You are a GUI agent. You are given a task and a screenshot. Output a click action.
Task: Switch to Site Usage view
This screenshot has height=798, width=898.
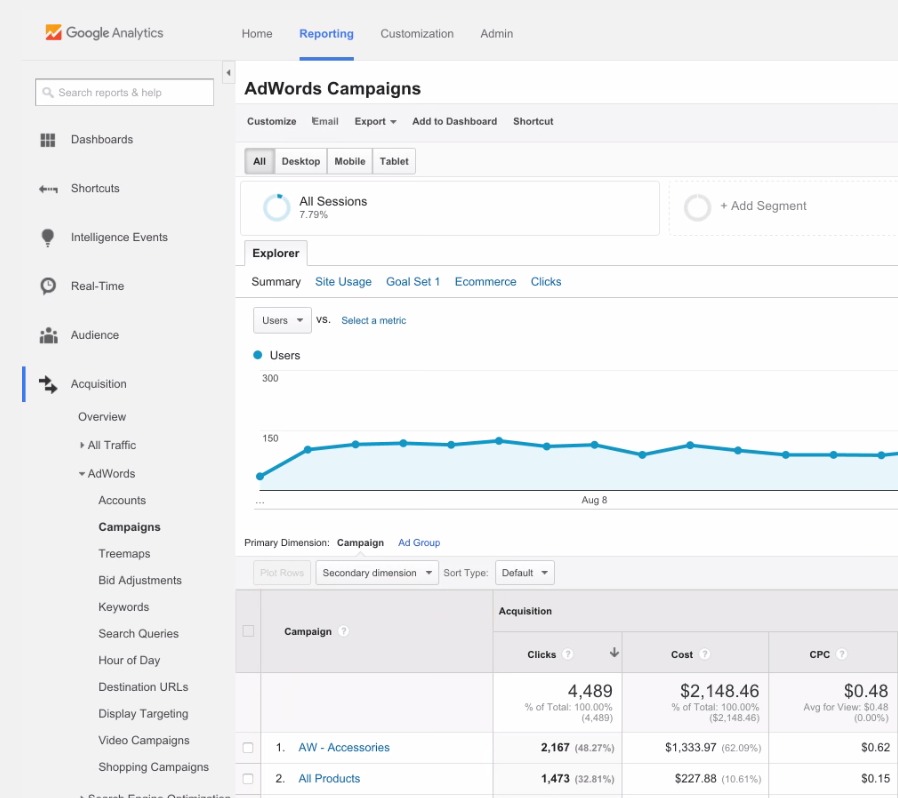[x=343, y=282]
